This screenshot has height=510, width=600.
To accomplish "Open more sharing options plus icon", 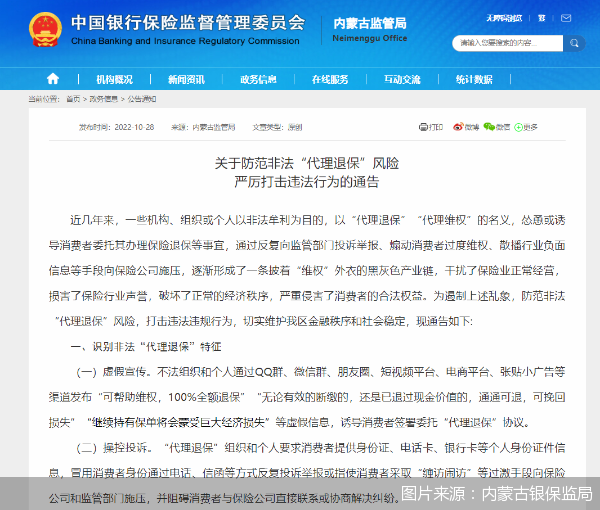I will tap(526, 127).
